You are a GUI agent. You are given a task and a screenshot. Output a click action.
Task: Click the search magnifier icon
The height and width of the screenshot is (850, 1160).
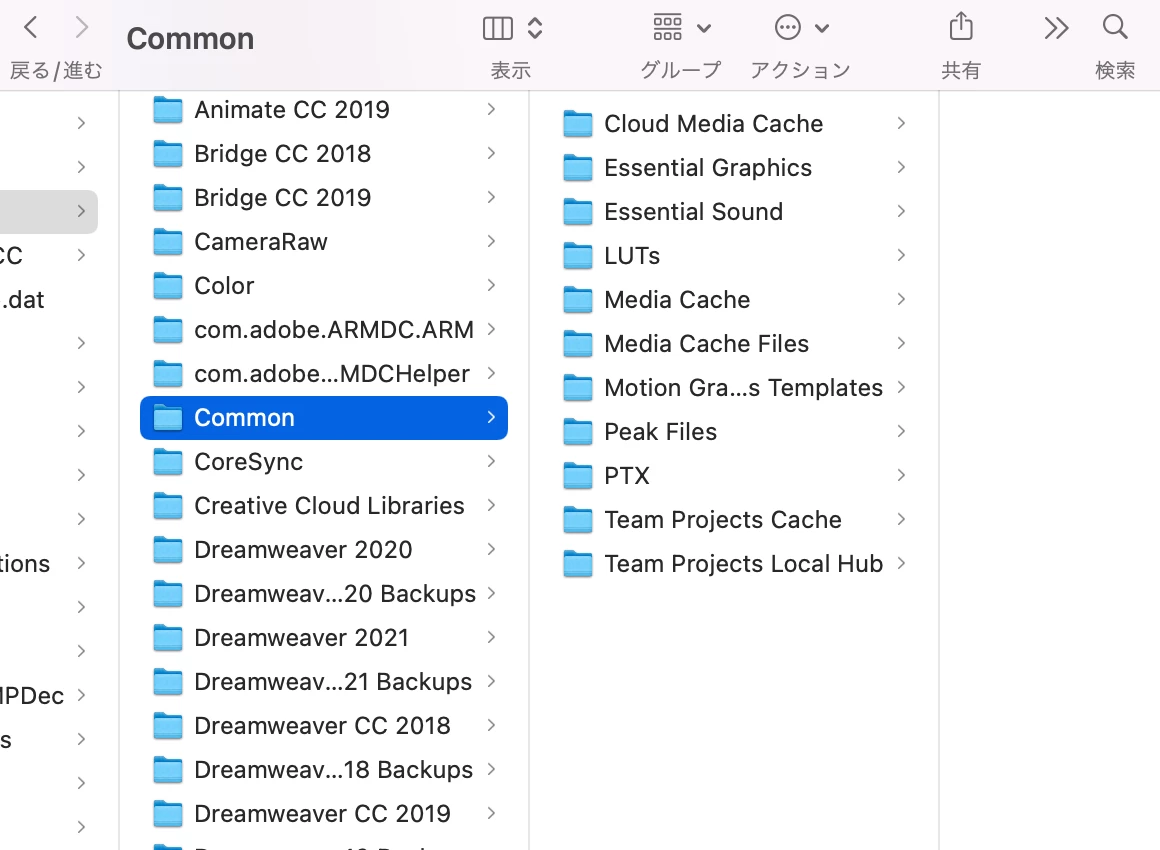tap(1115, 27)
